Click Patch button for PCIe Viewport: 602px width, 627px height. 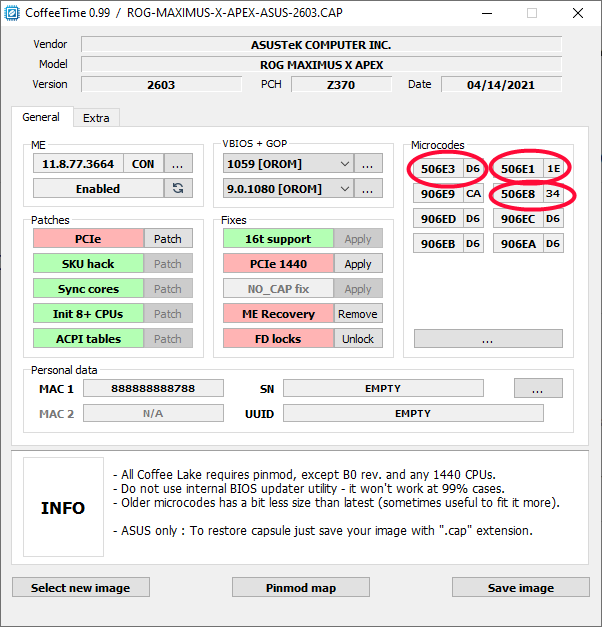pyautogui.click(x=168, y=239)
